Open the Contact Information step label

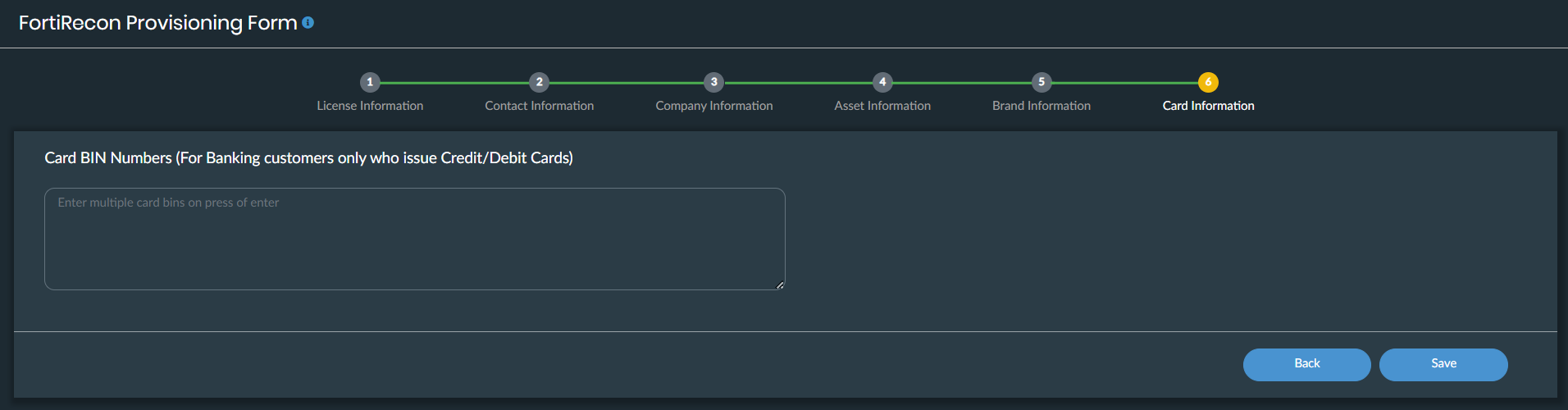(x=539, y=106)
